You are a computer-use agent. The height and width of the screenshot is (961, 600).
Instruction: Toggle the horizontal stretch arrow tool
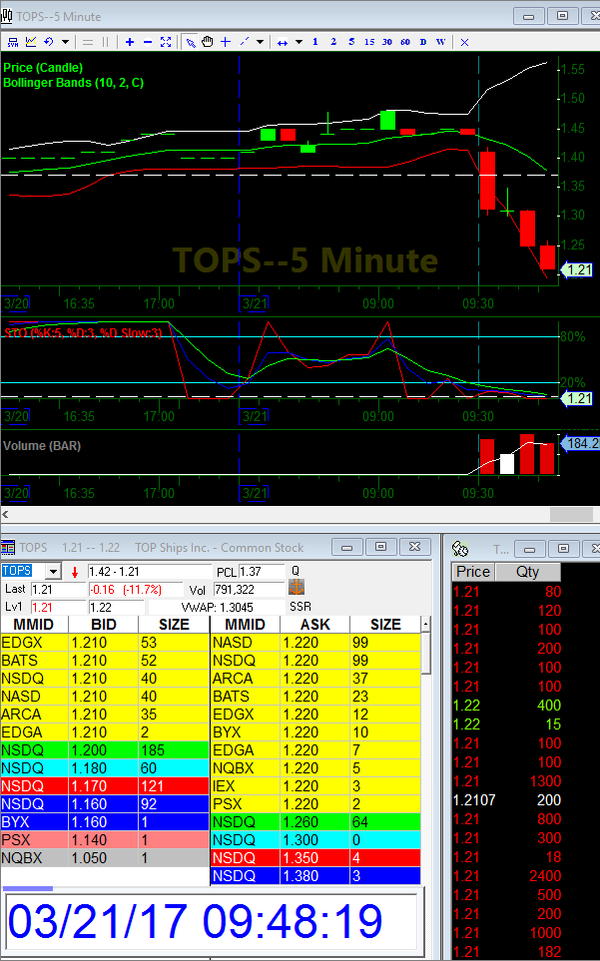tap(283, 42)
